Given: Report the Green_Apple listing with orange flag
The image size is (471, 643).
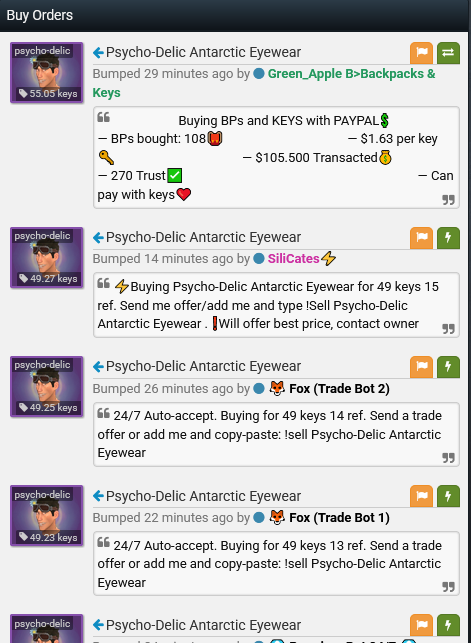Looking at the screenshot, I should (421, 53).
